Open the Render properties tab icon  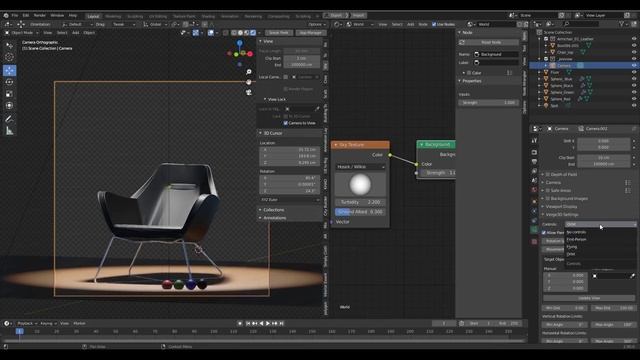pos(534,152)
